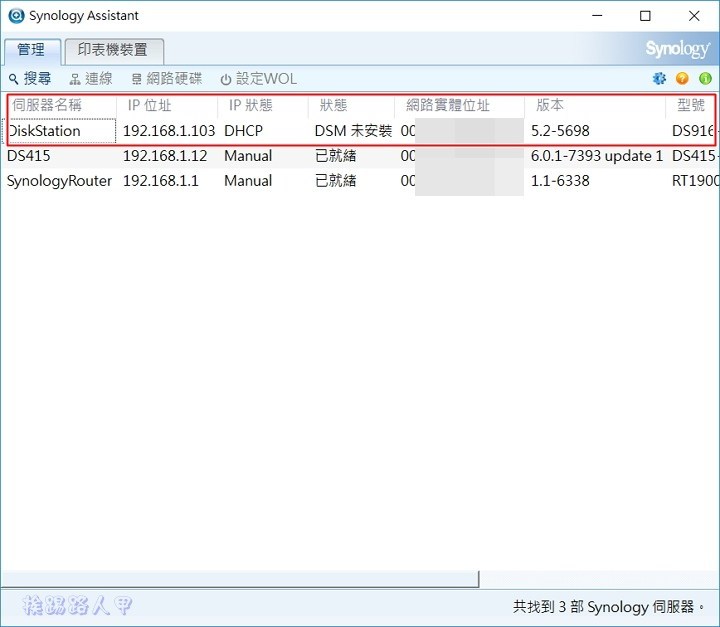Click Manual status in DS415 row
720x627 pixels.
(x=248, y=156)
